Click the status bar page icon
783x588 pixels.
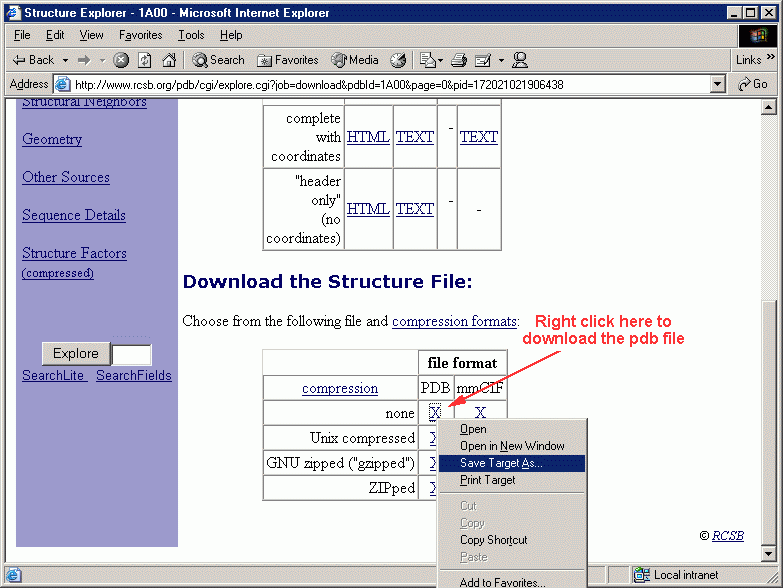(x=13, y=576)
